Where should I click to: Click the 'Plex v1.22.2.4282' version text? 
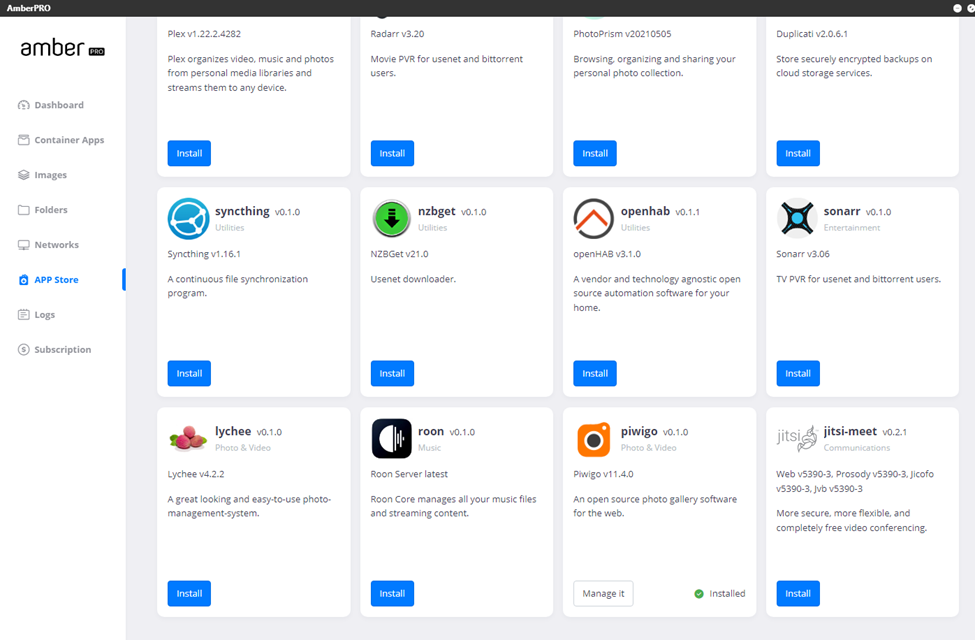click(204, 34)
